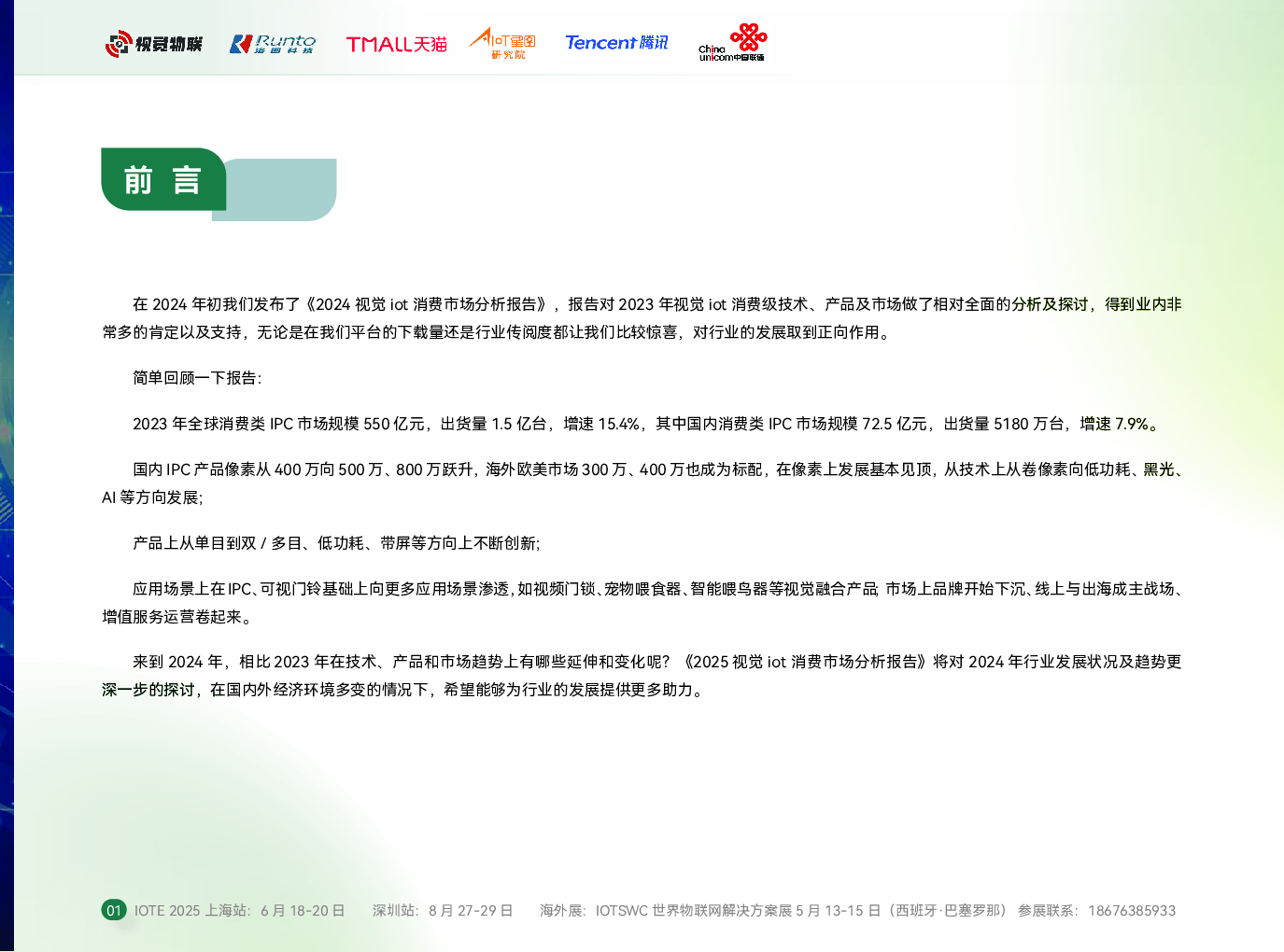Click the TMALL 天猫 logo
The image size is (1284, 952).
(396, 44)
